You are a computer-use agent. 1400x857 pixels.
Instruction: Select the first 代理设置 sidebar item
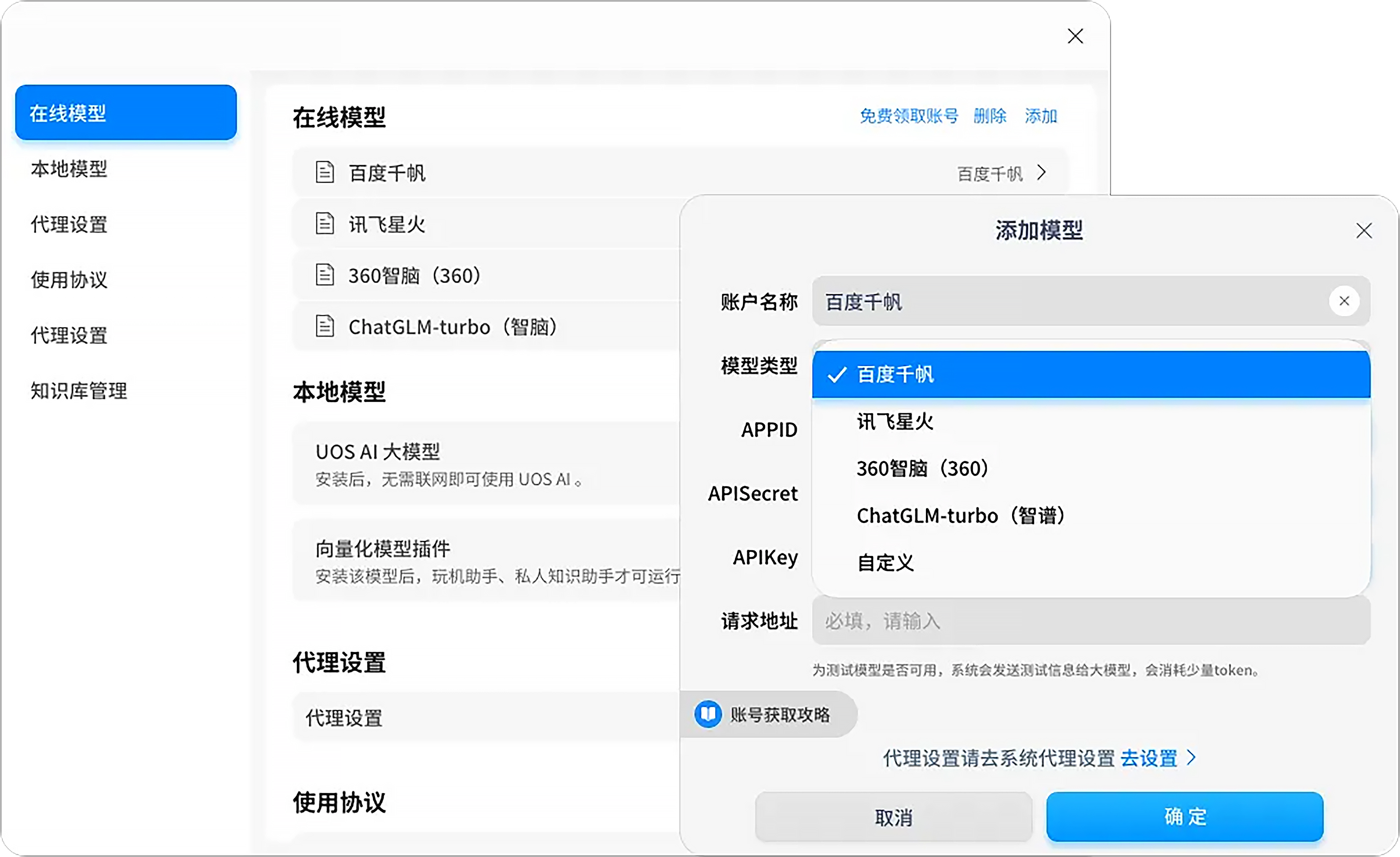coord(69,224)
